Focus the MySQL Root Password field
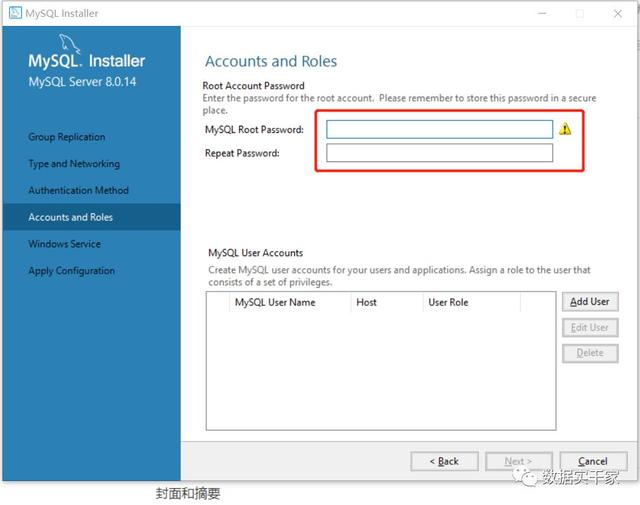This screenshot has height=505, width=640. [x=439, y=129]
